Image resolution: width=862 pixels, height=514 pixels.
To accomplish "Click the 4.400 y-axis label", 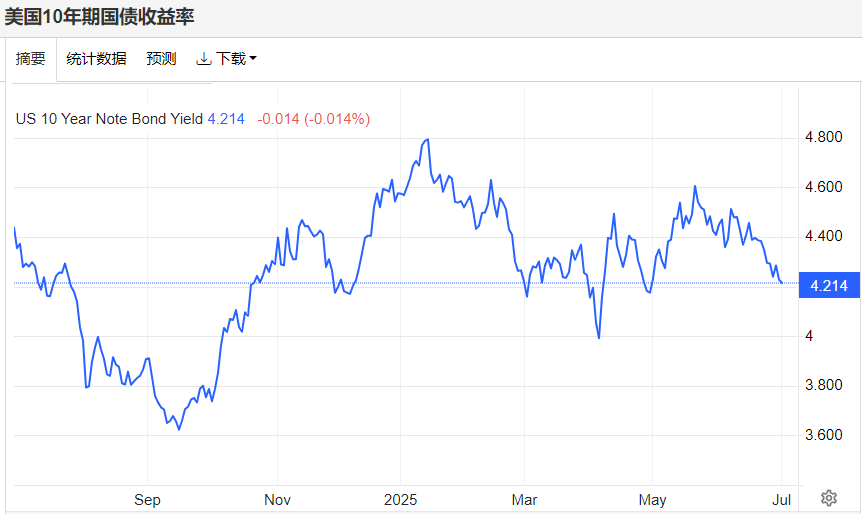I will [824, 236].
